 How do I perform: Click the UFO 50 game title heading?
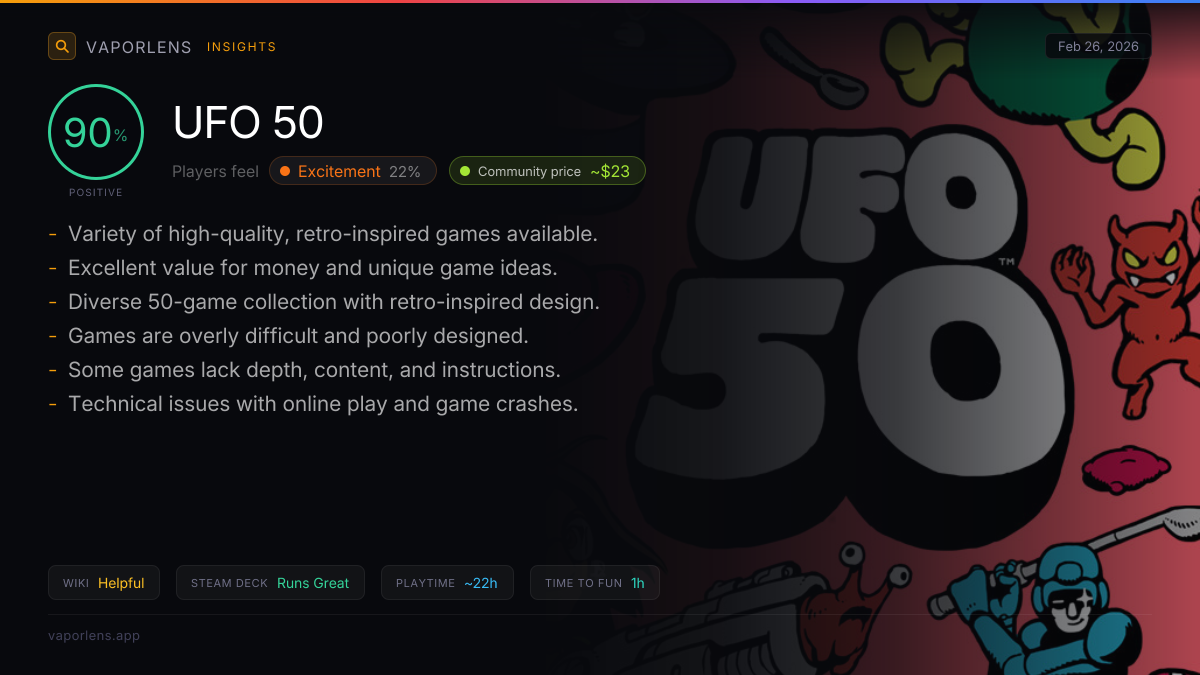[248, 123]
